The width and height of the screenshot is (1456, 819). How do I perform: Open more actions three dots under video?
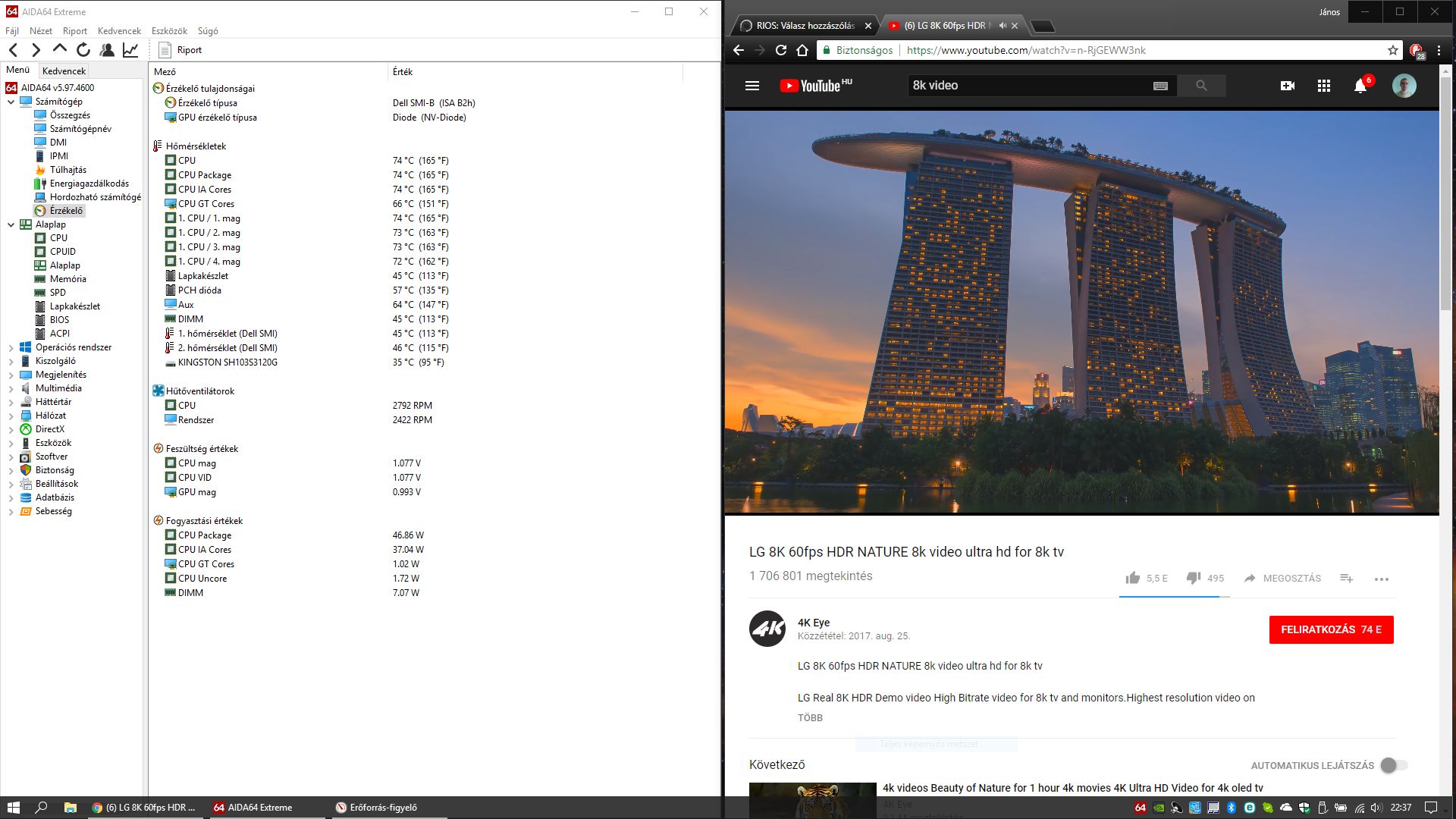click(x=1382, y=579)
